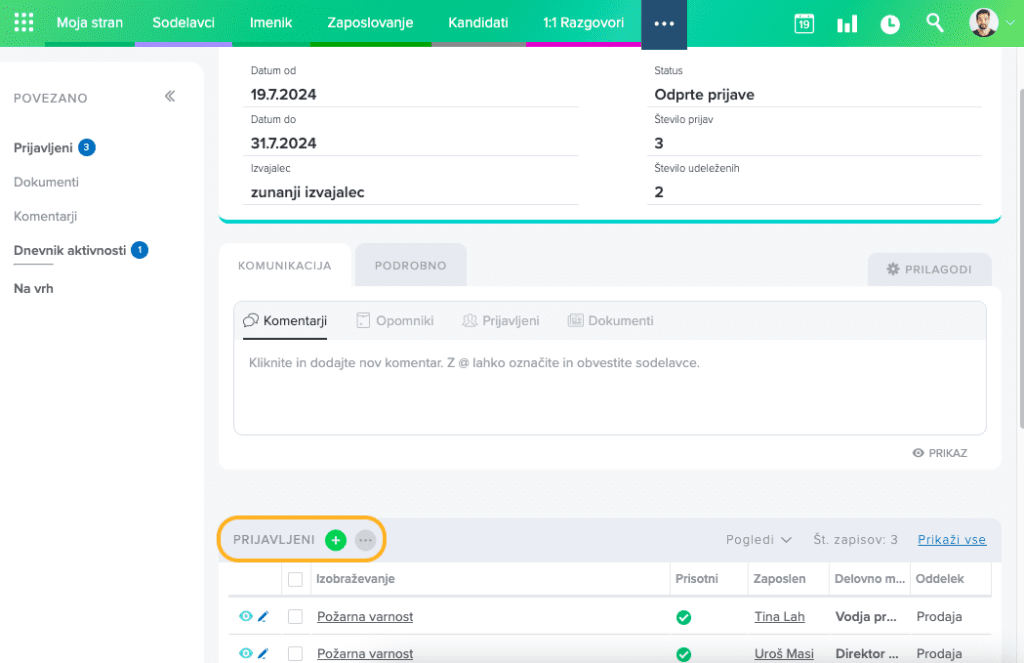Click the Prilagodi button
The height and width of the screenshot is (663, 1024).
coord(929,269)
